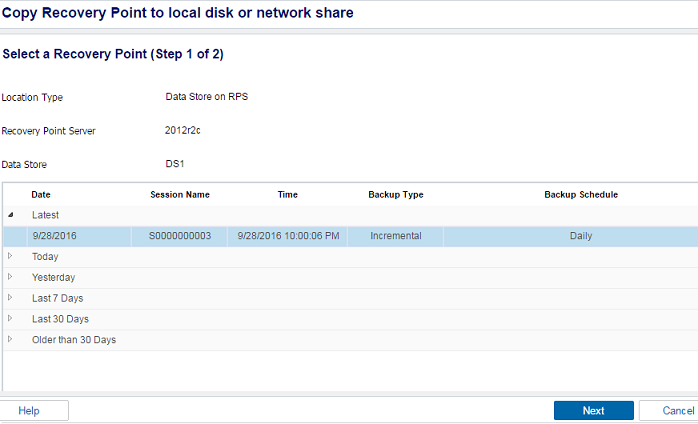Screen dimensions: 698x424
Task: Select the 9/28/2016 recovery point row
Action: point(350,236)
